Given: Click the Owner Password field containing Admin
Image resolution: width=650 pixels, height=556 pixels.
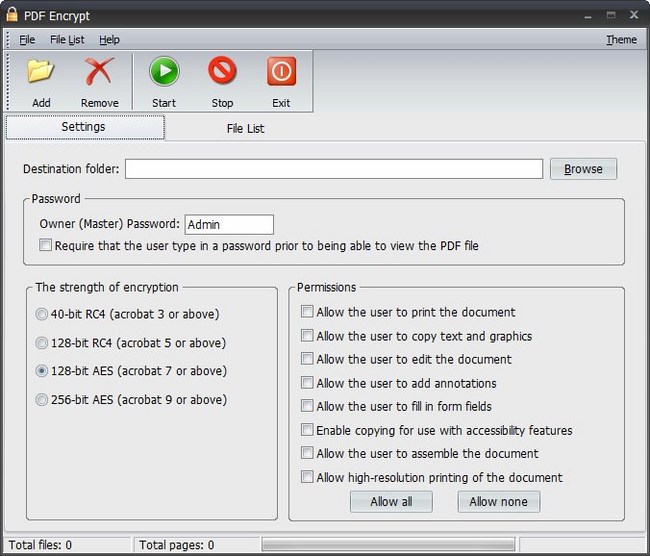Looking at the screenshot, I should 229,225.
